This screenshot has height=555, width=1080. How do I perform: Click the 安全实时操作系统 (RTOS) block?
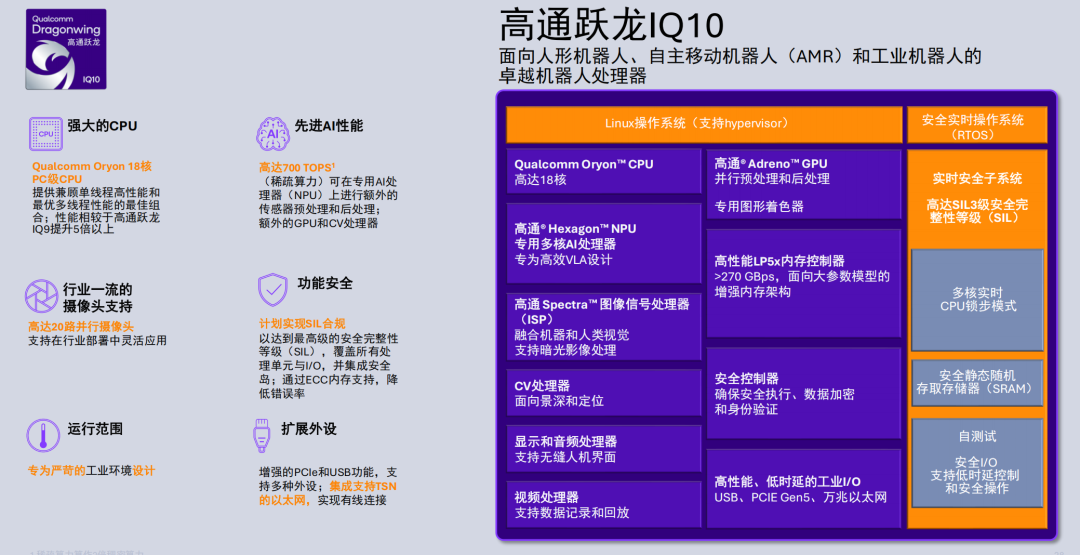click(977, 124)
